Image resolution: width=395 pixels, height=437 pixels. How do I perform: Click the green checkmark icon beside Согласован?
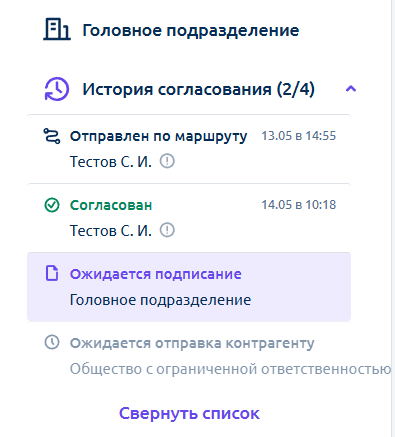tap(52, 205)
